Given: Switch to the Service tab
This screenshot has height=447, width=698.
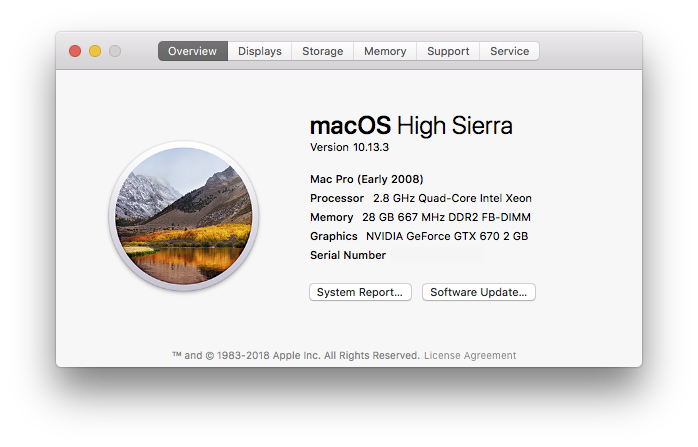Looking at the screenshot, I should pyautogui.click(x=509, y=51).
